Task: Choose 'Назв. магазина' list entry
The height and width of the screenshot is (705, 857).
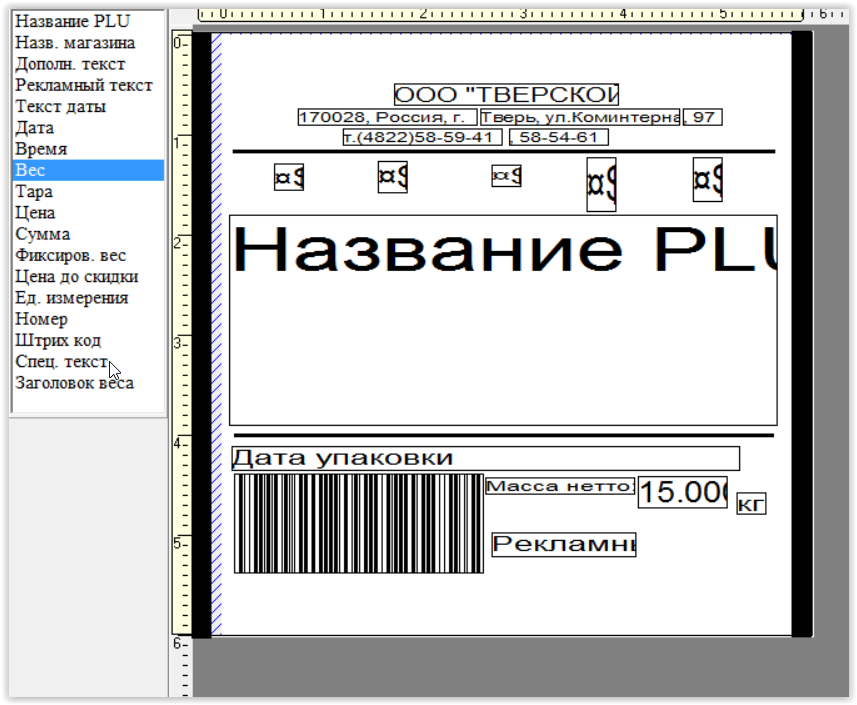Action: (x=75, y=43)
